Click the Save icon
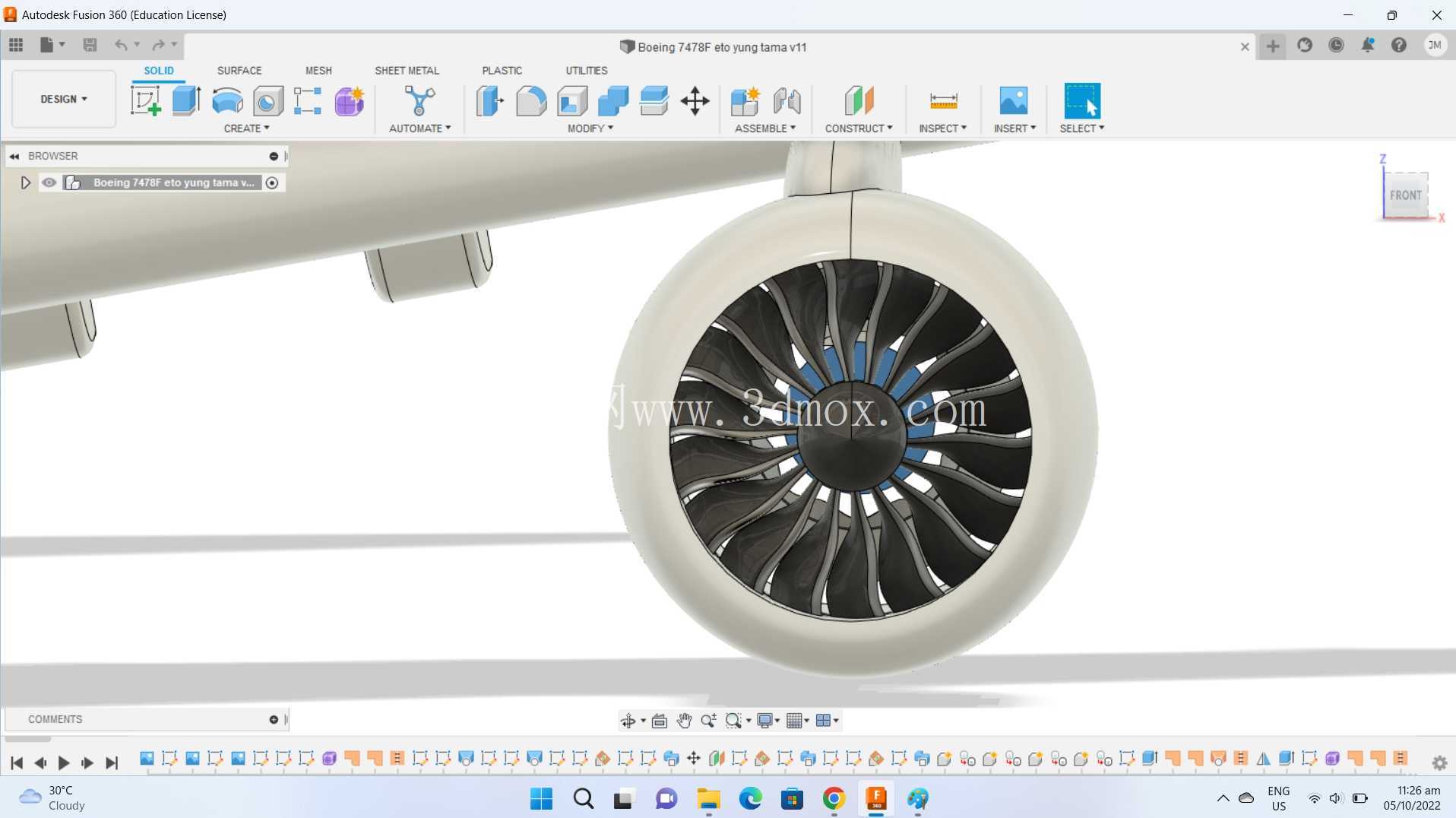Viewport: 1456px width, 818px height. [90, 45]
